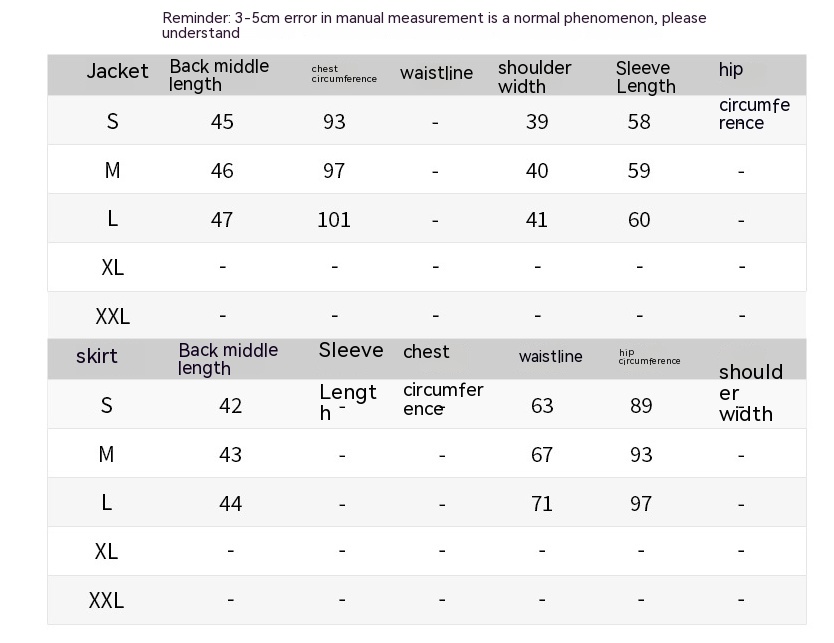Click the skirt "waistline" column header
The image size is (834, 643).
tap(550, 357)
